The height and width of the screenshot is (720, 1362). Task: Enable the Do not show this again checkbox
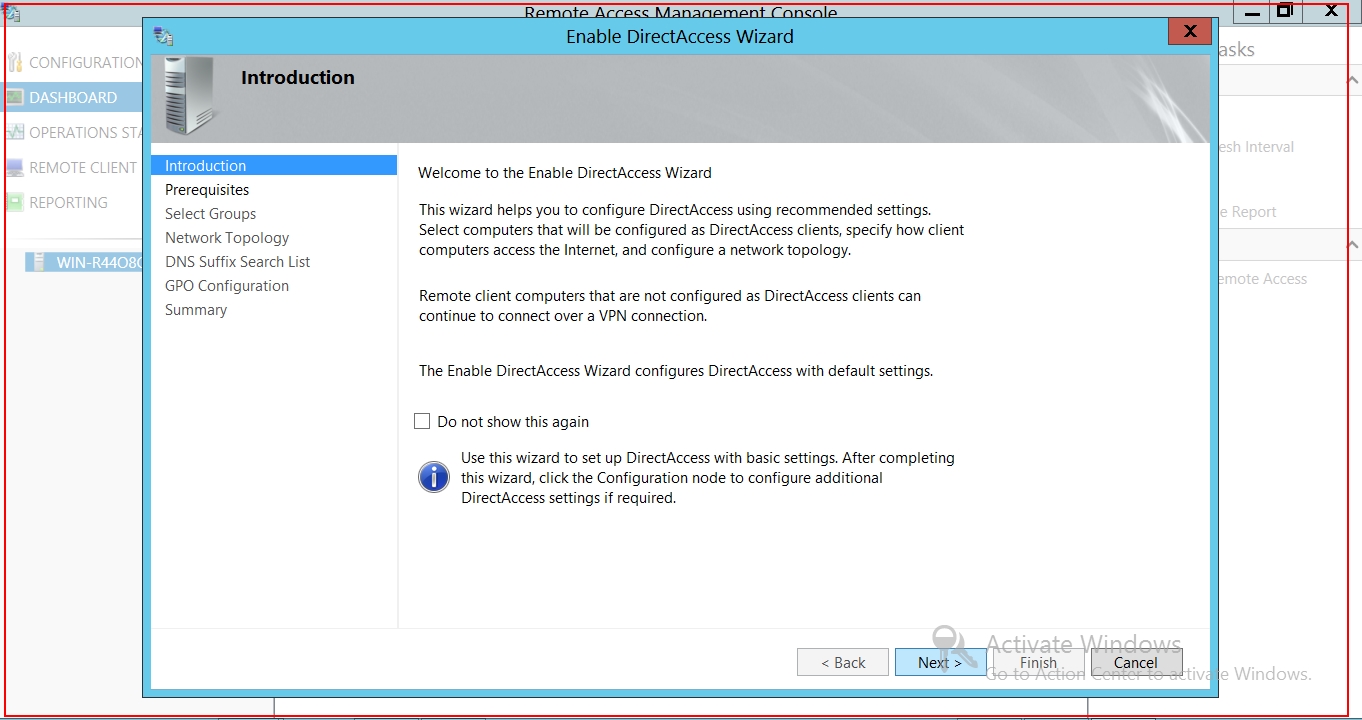pos(422,422)
